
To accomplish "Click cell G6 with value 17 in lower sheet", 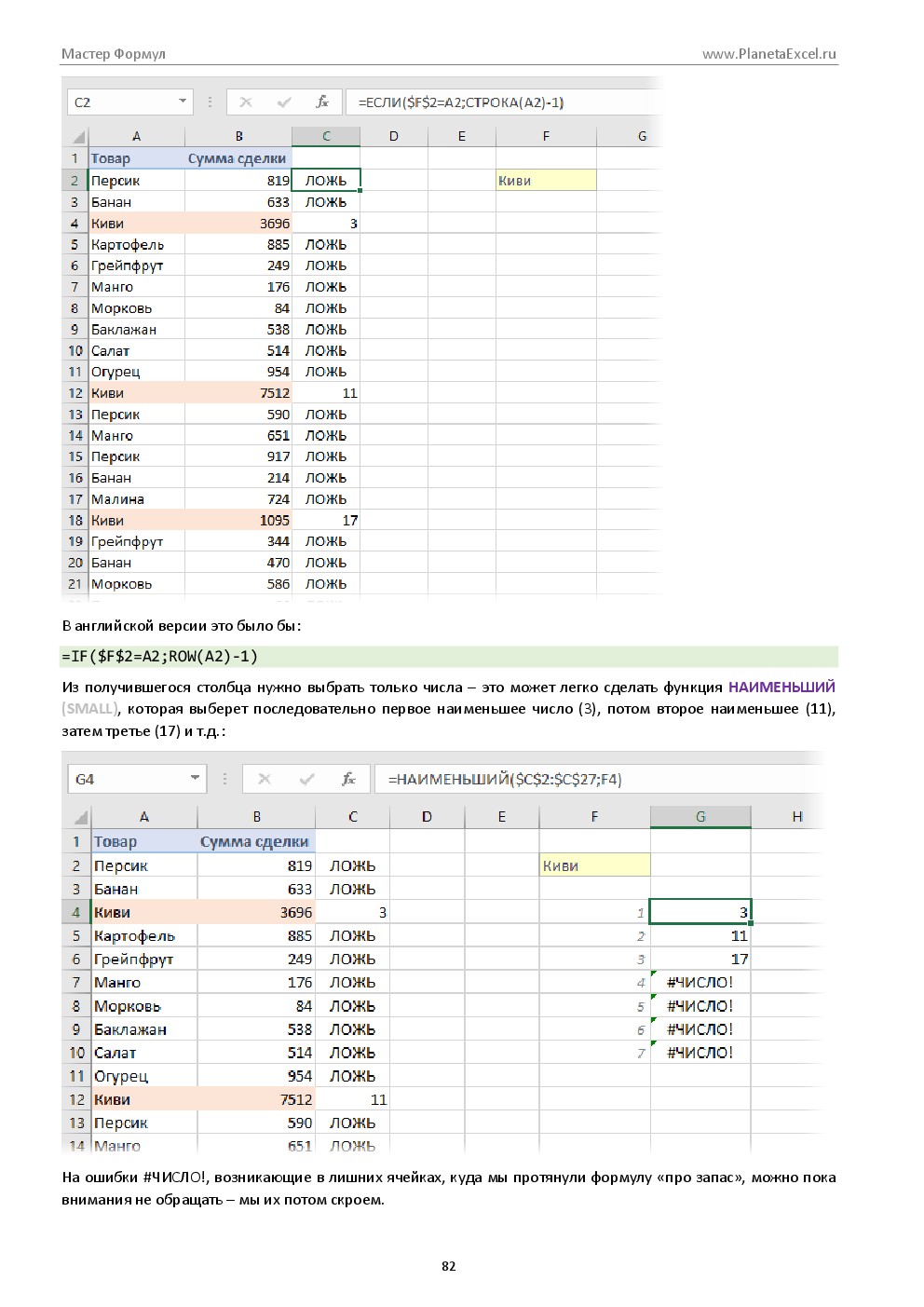I will (x=700, y=960).
